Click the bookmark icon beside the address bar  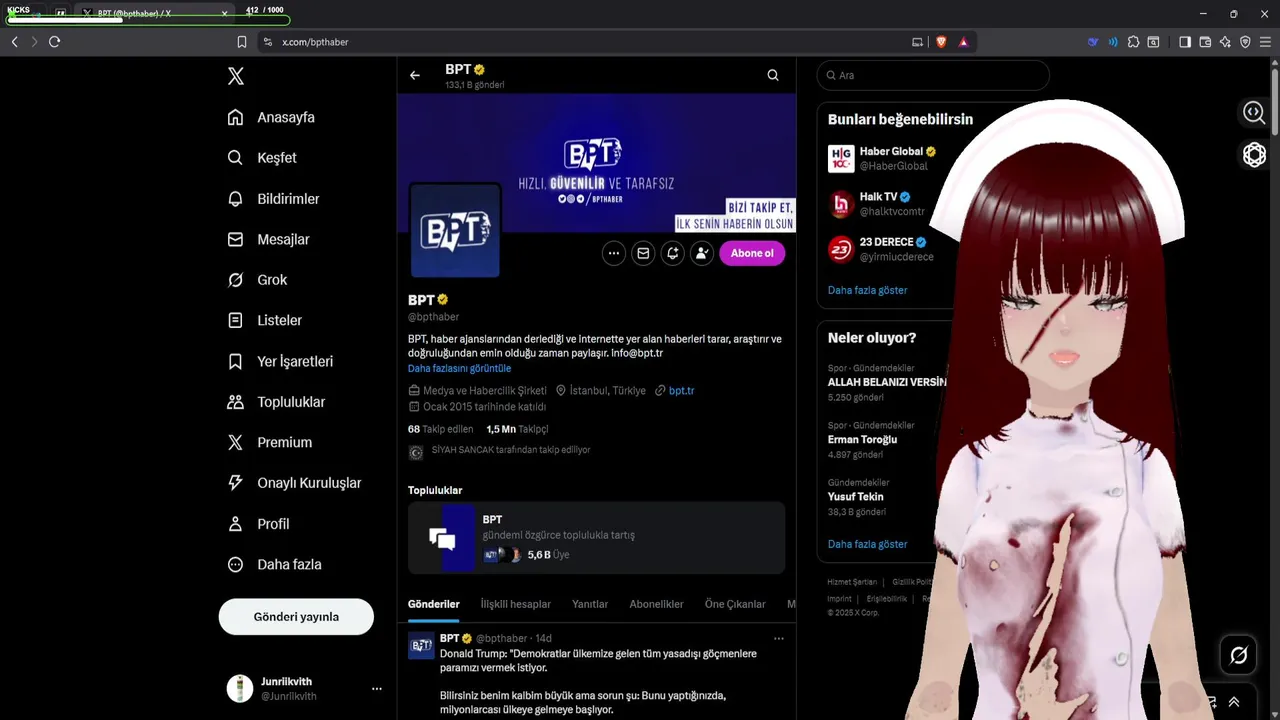[x=242, y=42]
